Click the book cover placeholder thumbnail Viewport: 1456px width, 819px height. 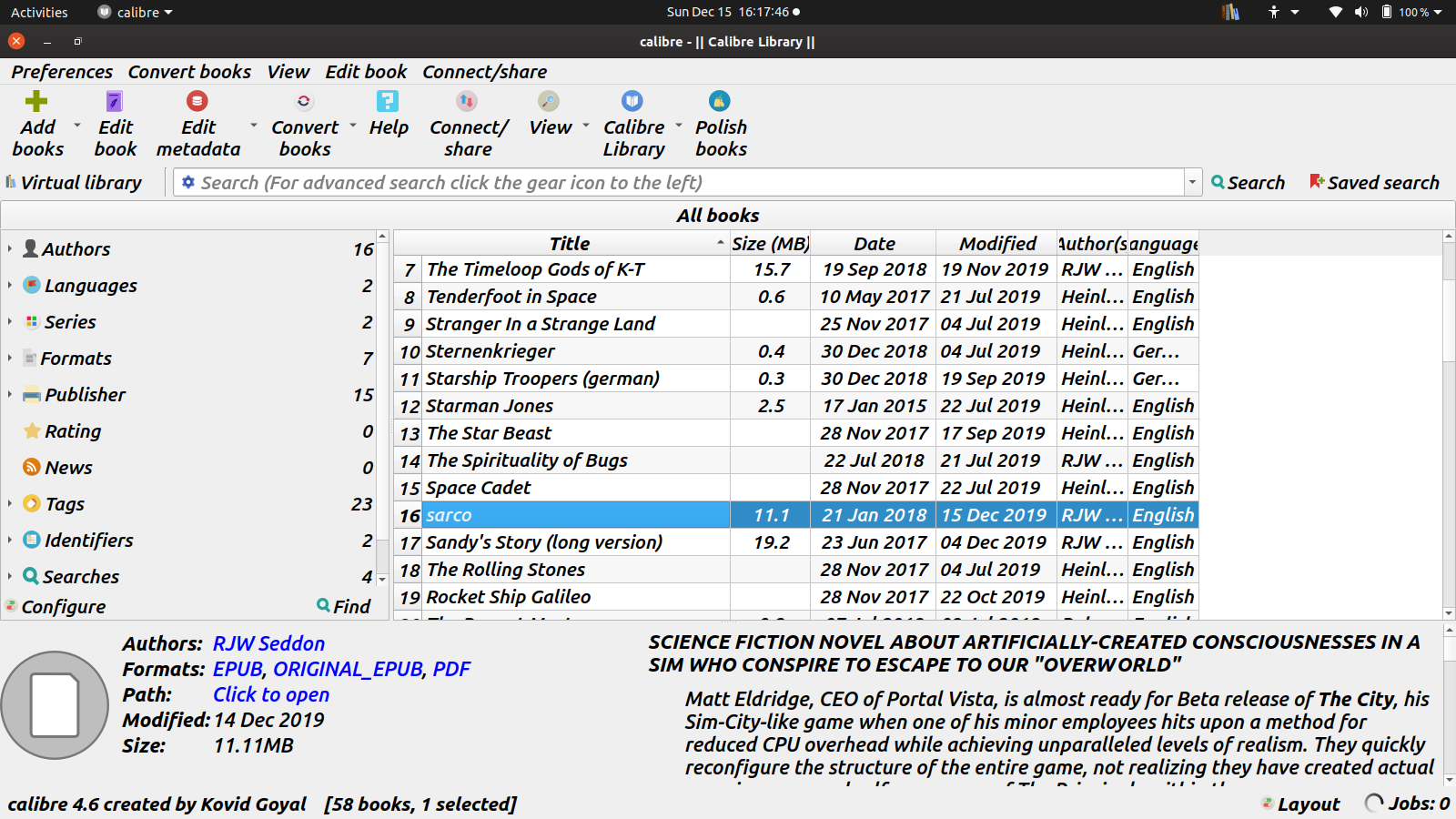coord(56,705)
